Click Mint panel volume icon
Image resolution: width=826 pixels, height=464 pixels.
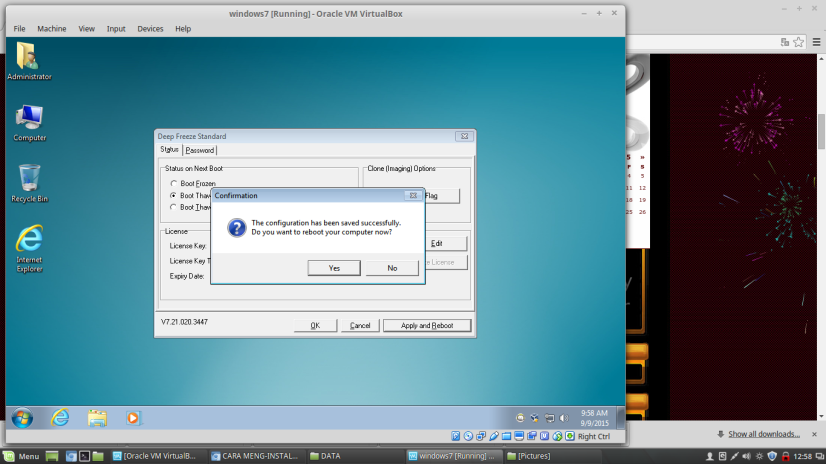746,456
